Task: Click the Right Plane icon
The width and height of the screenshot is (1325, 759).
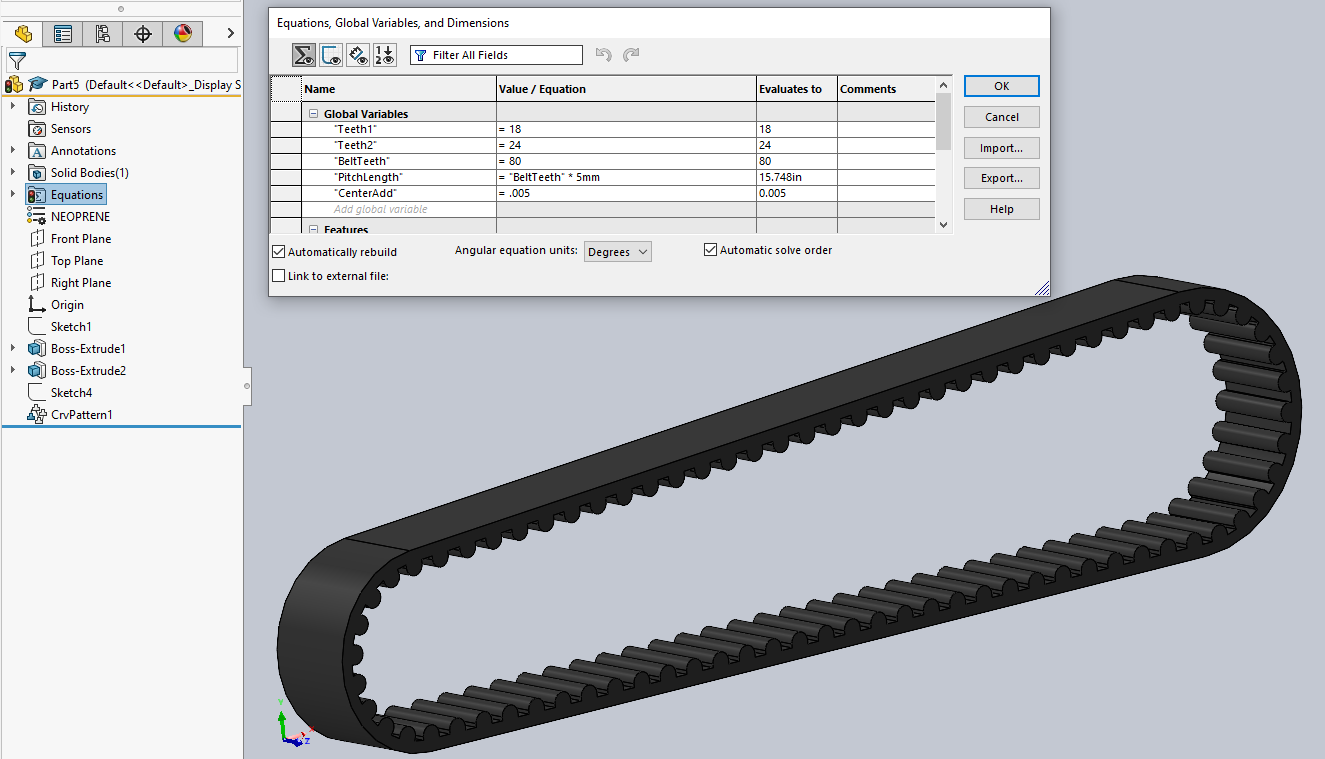Action: coord(37,283)
